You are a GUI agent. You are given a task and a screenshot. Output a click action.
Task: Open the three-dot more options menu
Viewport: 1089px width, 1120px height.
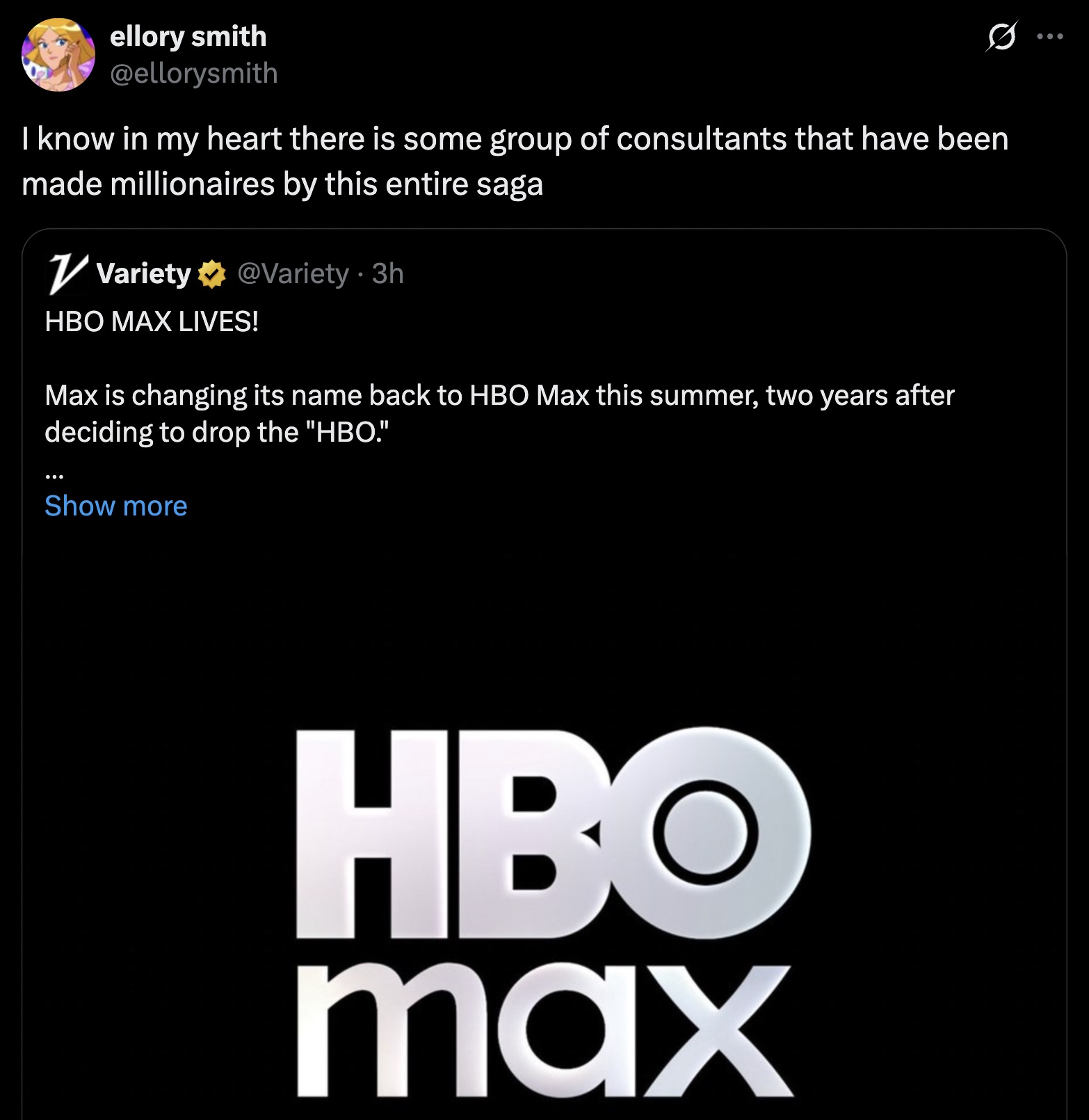1049,37
